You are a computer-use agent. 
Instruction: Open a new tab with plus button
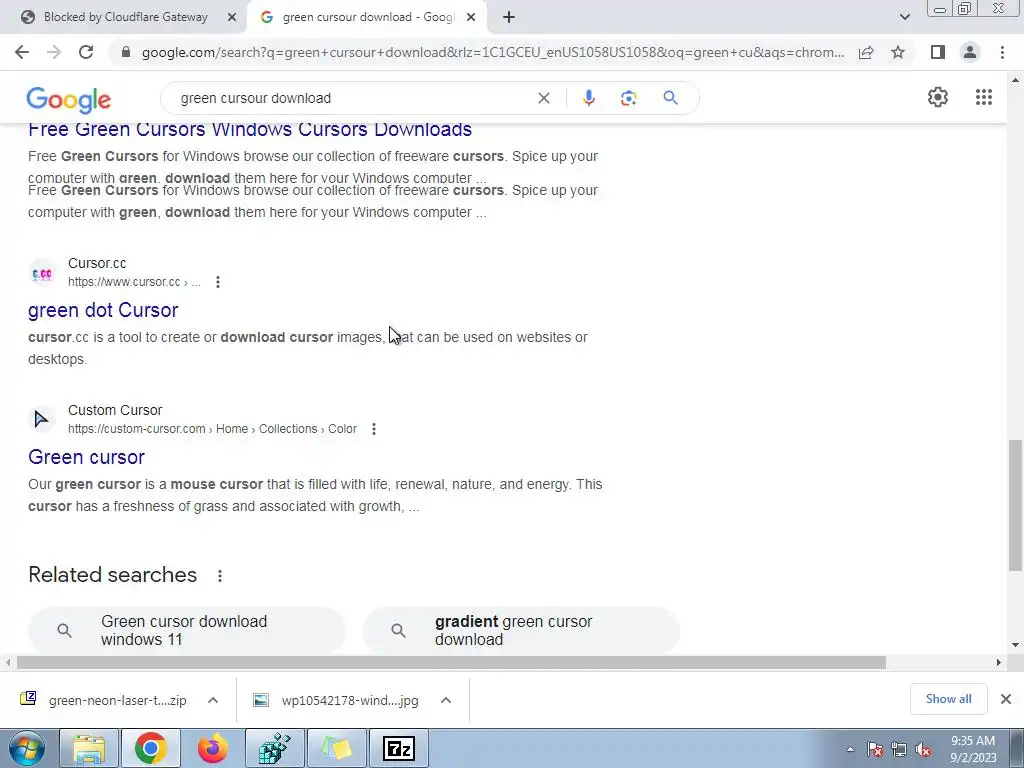coord(509,17)
